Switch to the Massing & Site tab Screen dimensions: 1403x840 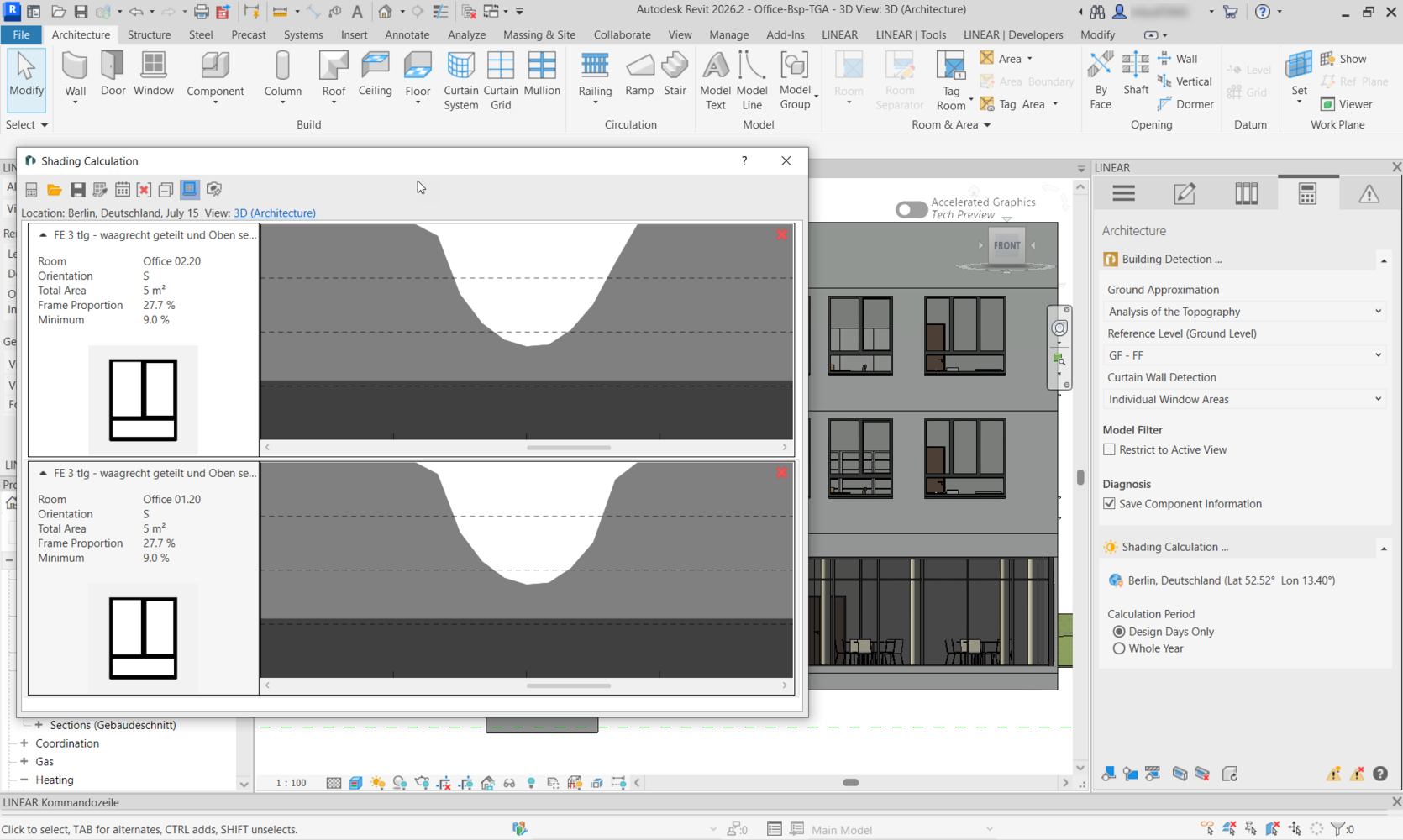coord(539,34)
